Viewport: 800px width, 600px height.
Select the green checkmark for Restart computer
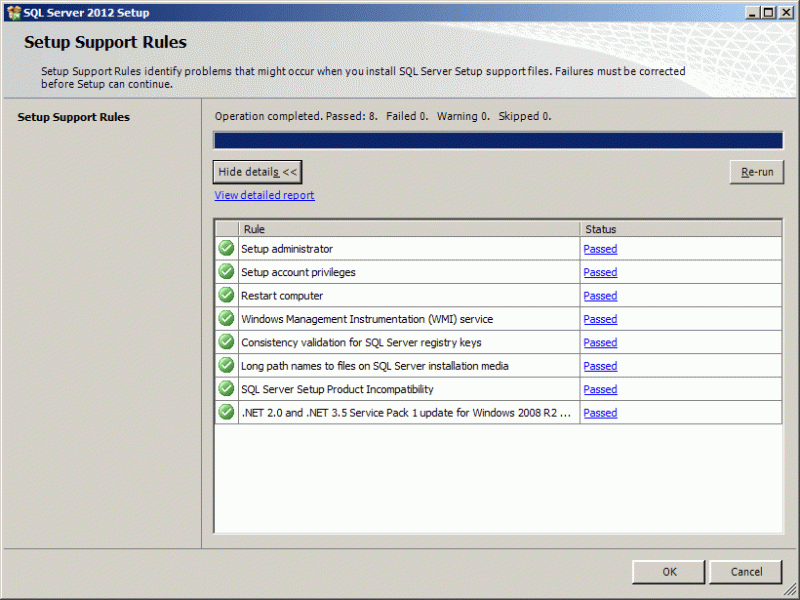click(x=225, y=295)
